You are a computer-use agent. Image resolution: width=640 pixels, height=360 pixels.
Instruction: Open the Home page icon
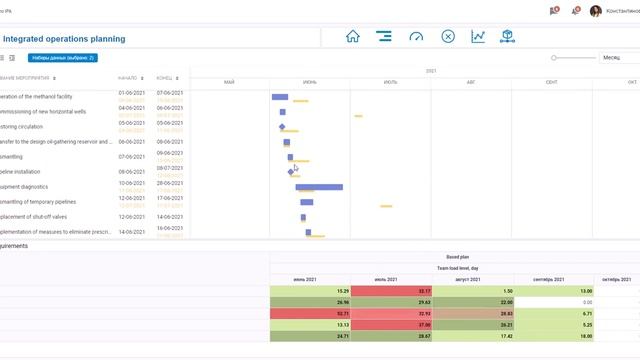tap(353, 36)
